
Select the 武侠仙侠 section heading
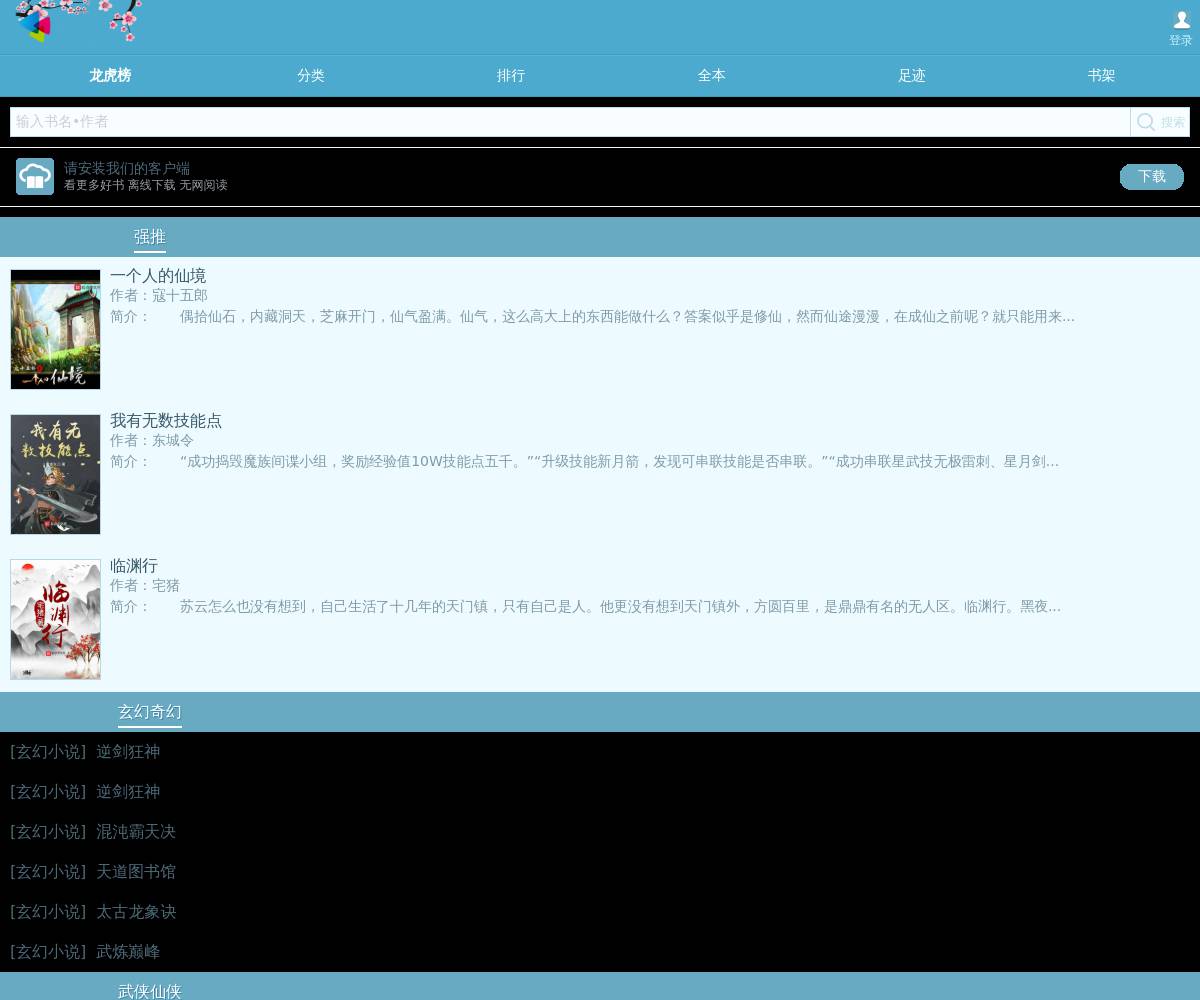pos(150,991)
